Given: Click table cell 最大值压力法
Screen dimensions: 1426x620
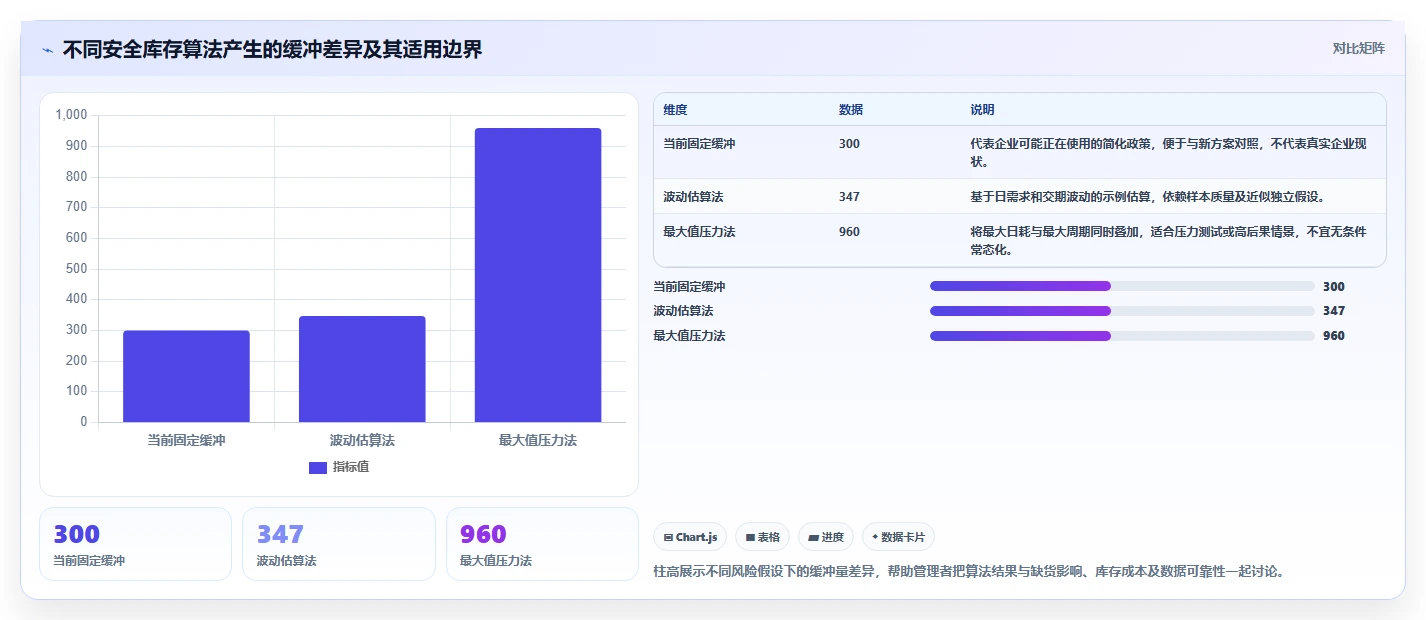Looking at the screenshot, I should pos(699,232).
